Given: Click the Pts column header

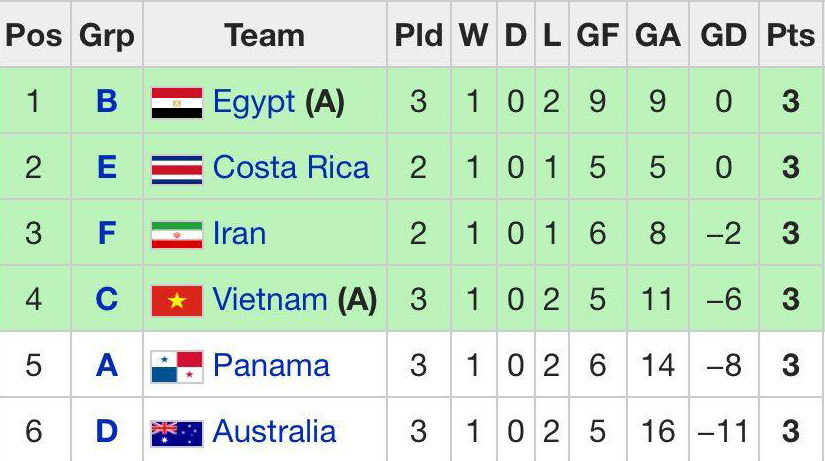Looking at the screenshot, I should (790, 35).
